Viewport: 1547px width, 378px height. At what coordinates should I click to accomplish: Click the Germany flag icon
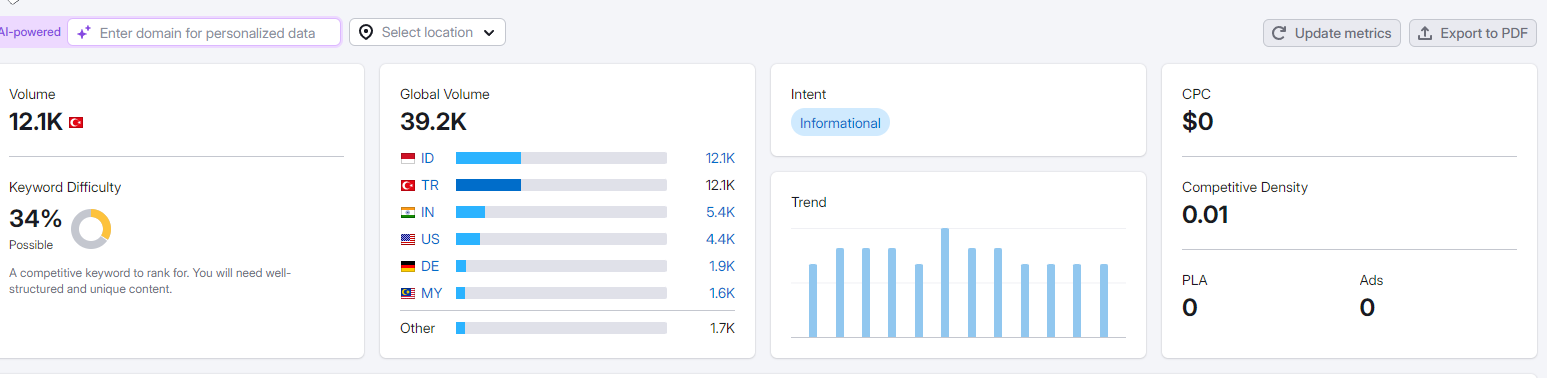coord(408,266)
